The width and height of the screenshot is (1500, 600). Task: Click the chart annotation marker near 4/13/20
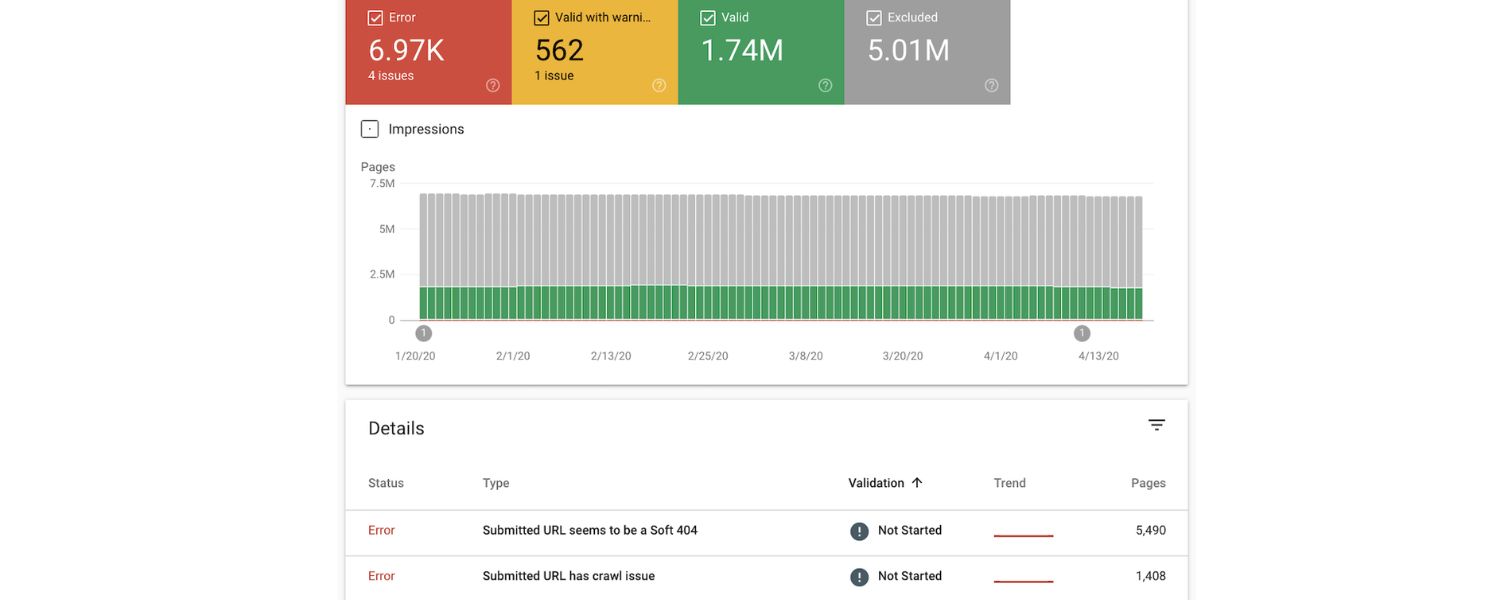pyautogui.click(x=1082, y=333)
